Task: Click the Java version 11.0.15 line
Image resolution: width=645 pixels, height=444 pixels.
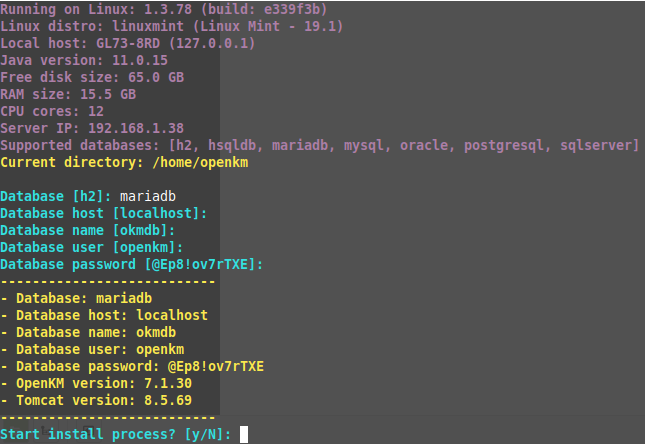Action: (x=84, y=60)
